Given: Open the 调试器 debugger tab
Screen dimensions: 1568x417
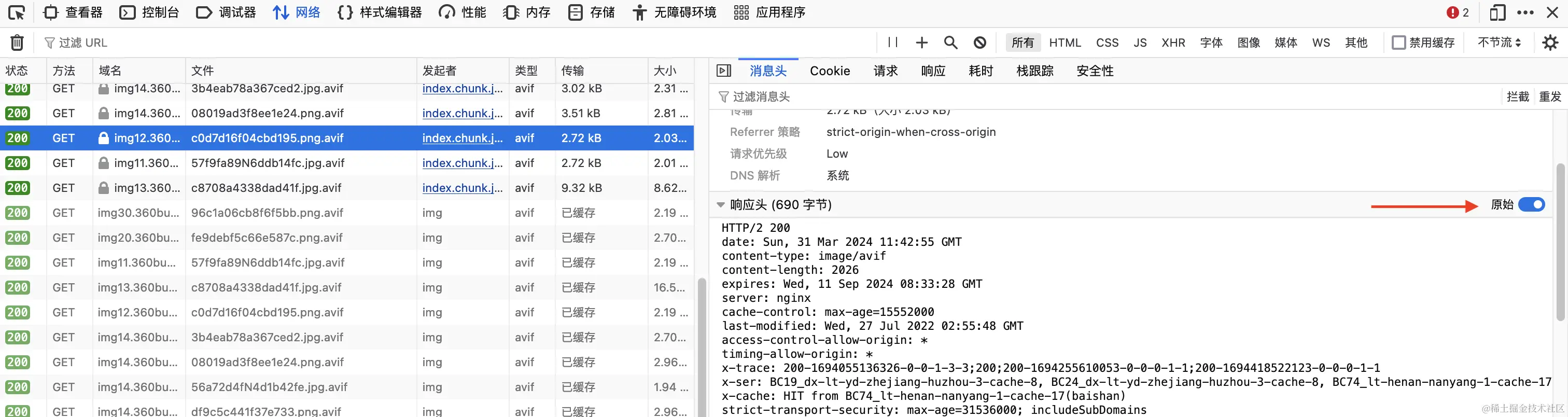Looking at the screenshot, I should click(226, 12).
